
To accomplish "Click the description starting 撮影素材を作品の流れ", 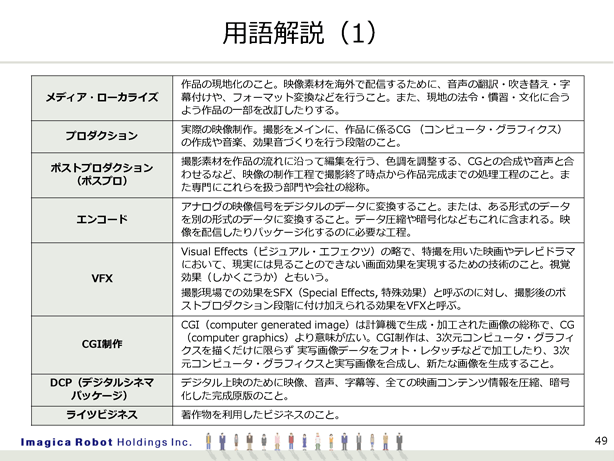I will 377,174.
